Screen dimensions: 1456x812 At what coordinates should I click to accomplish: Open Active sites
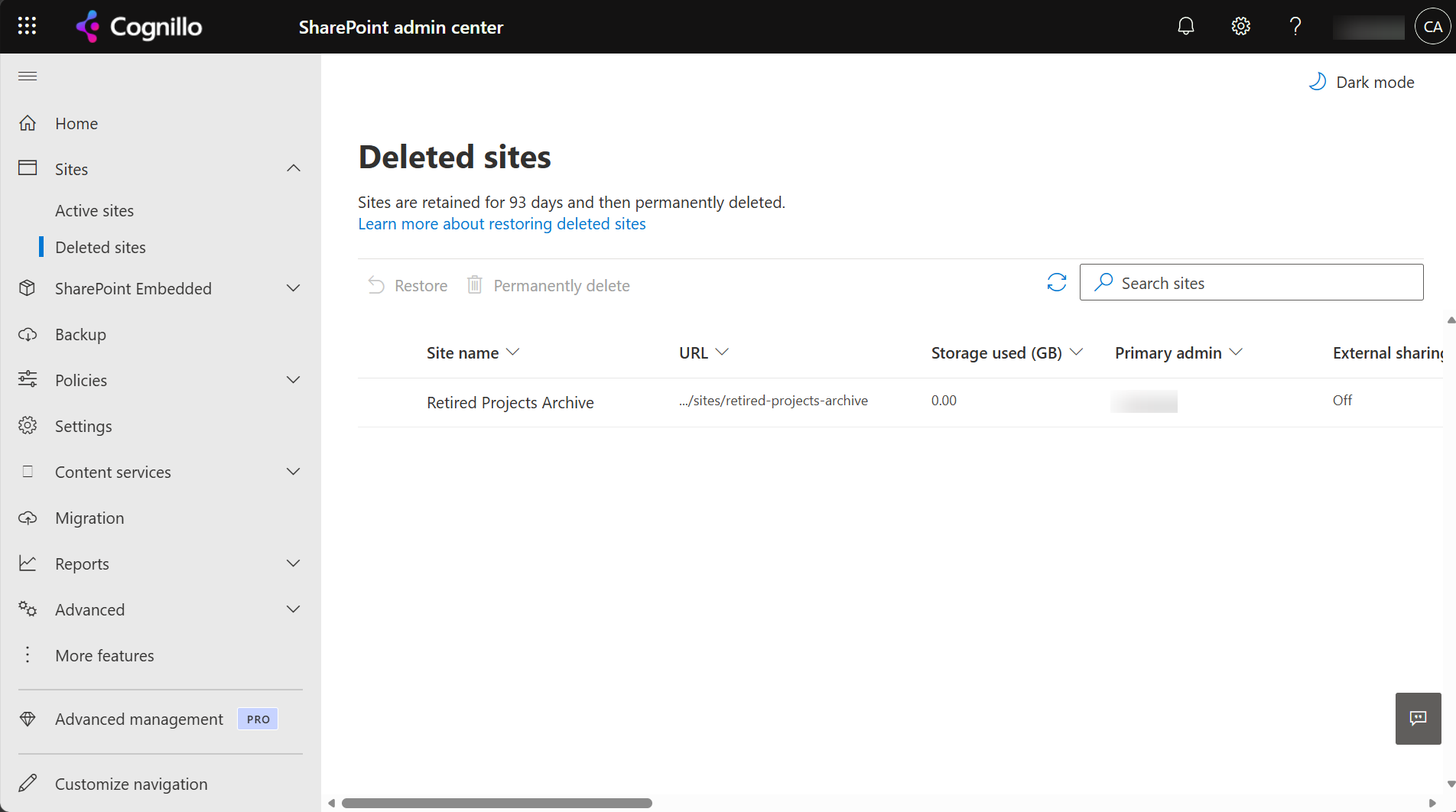[x=95, y=210]
